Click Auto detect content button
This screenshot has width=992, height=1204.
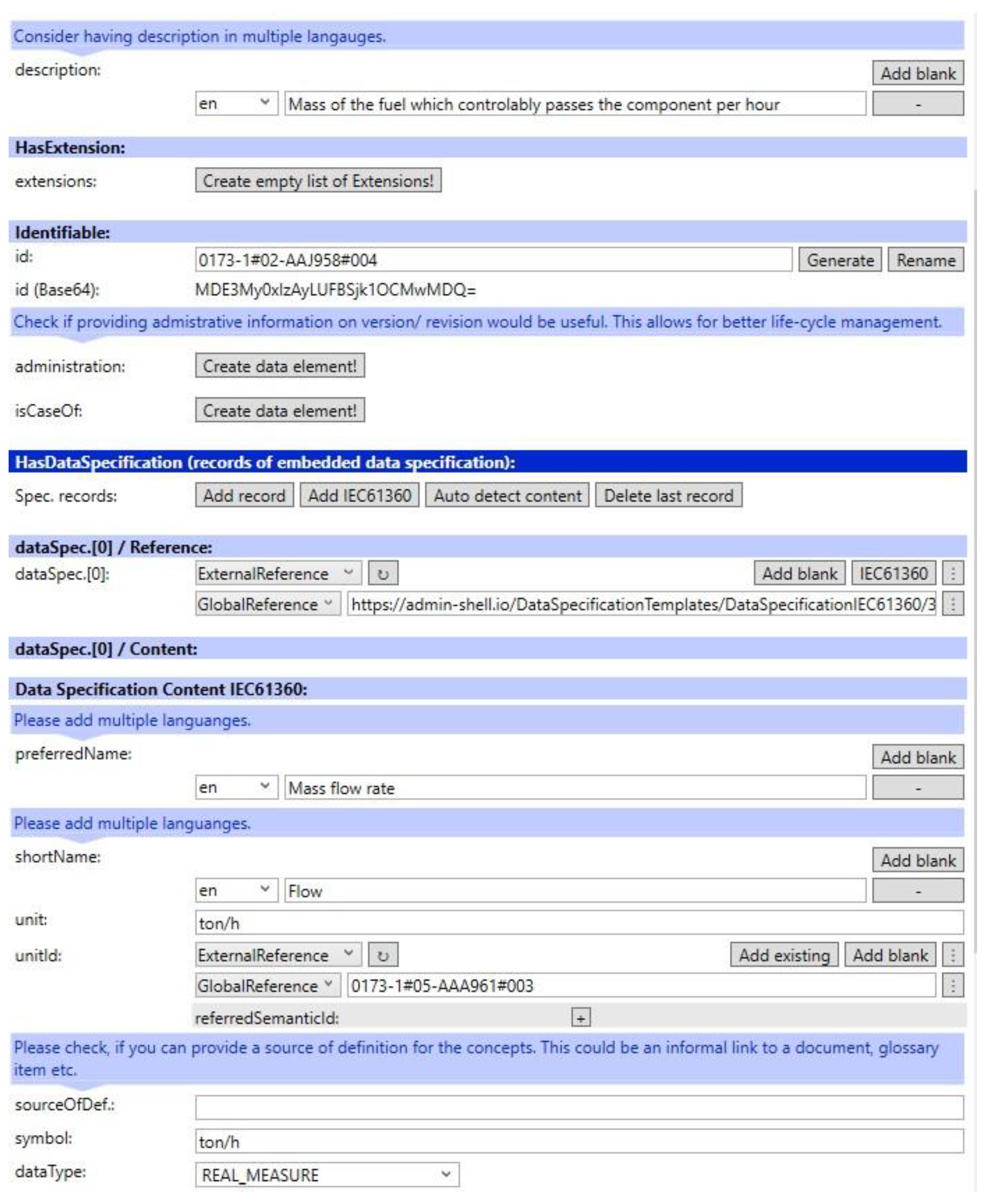(x=507, y=495)
